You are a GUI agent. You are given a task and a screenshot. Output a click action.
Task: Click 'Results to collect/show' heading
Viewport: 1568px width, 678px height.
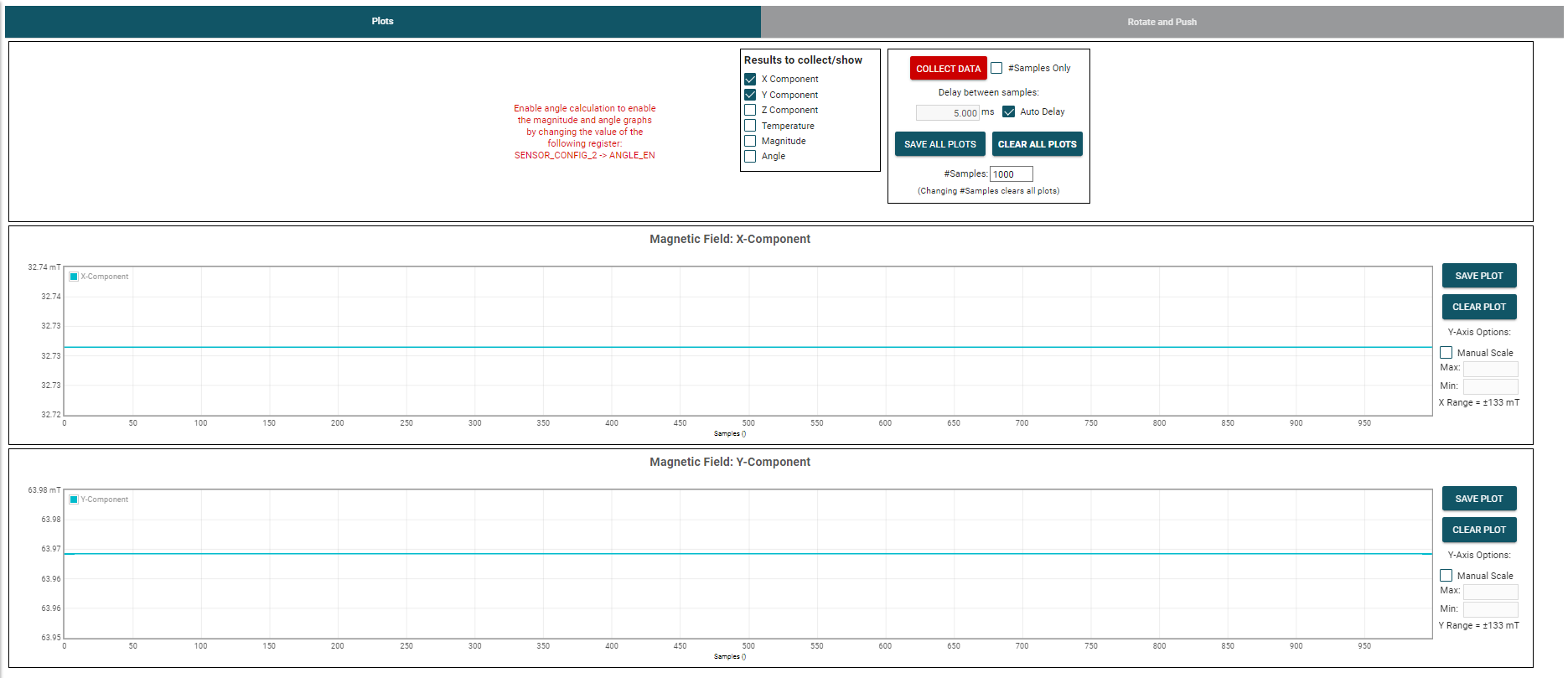tap(803, 60)
